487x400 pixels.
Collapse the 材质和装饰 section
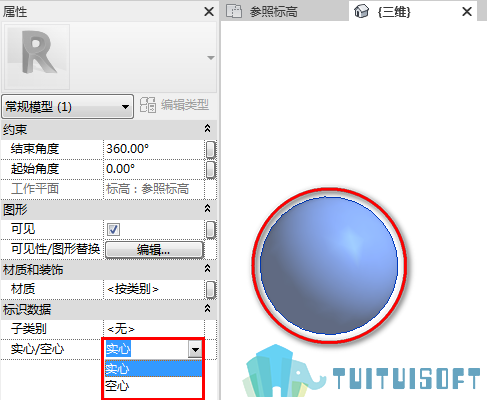pos(207,269)
